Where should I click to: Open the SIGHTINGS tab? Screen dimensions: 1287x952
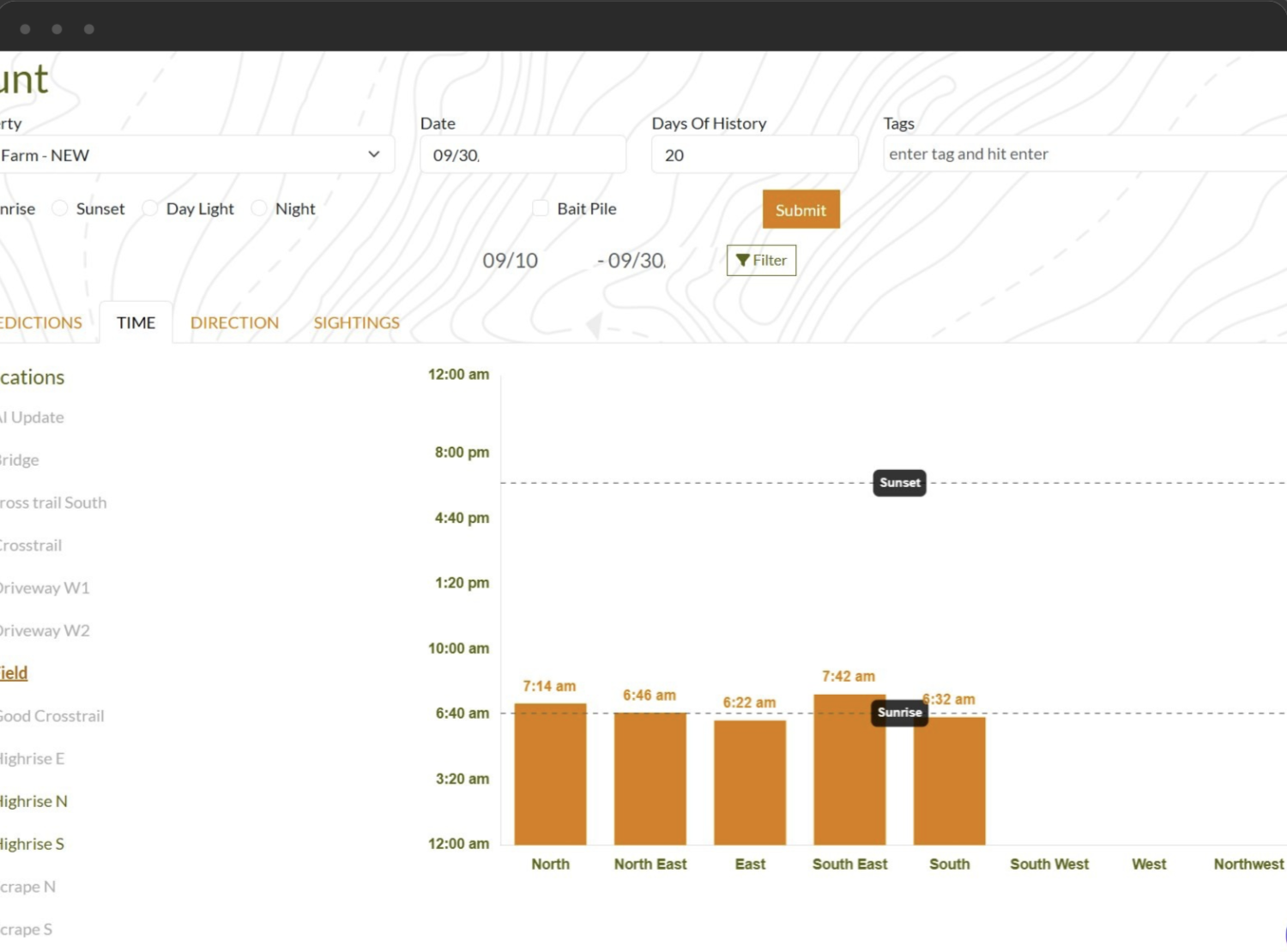tap(357, 322)
